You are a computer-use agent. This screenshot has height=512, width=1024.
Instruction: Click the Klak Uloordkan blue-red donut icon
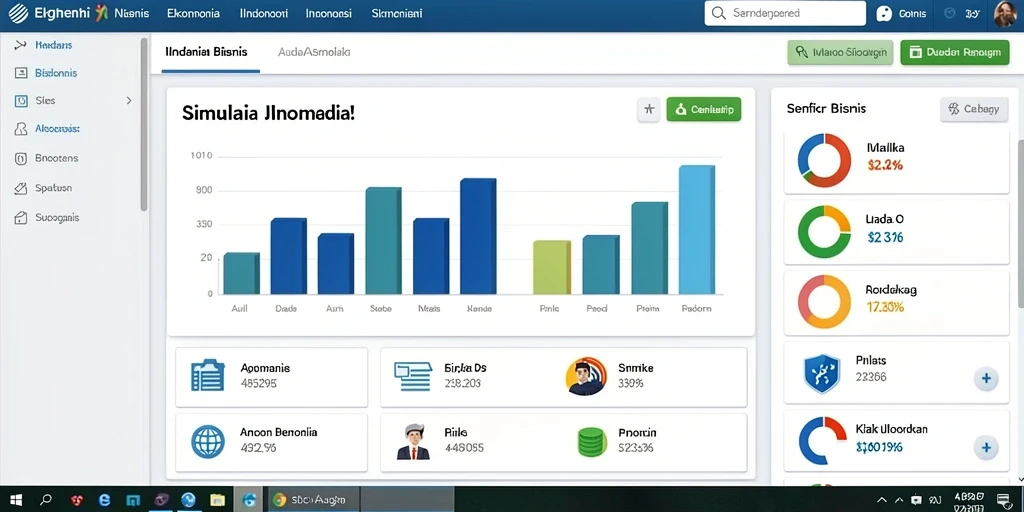[x=822, y=441]
